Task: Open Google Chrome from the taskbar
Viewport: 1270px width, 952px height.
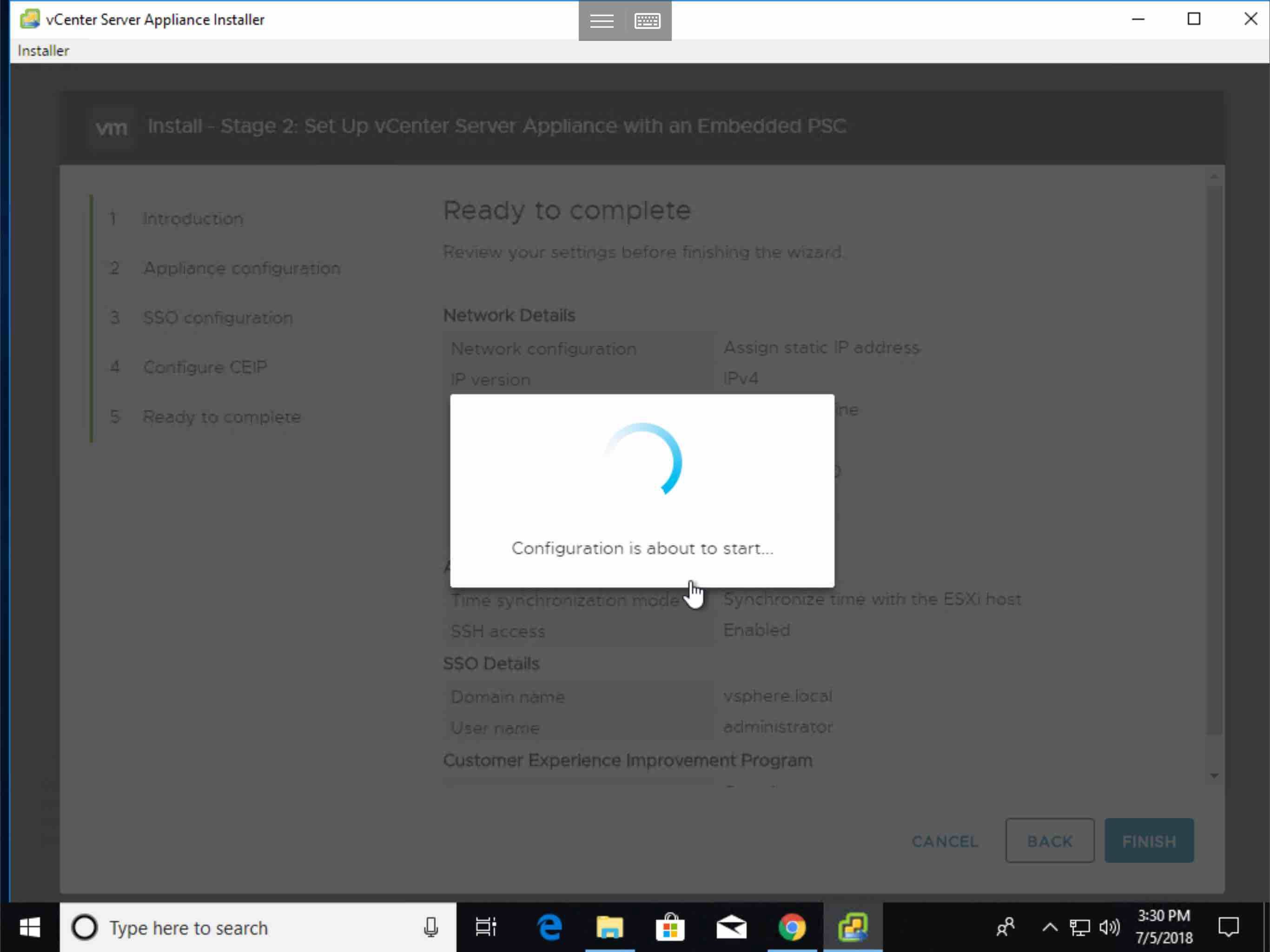Action: coord(792,927)
